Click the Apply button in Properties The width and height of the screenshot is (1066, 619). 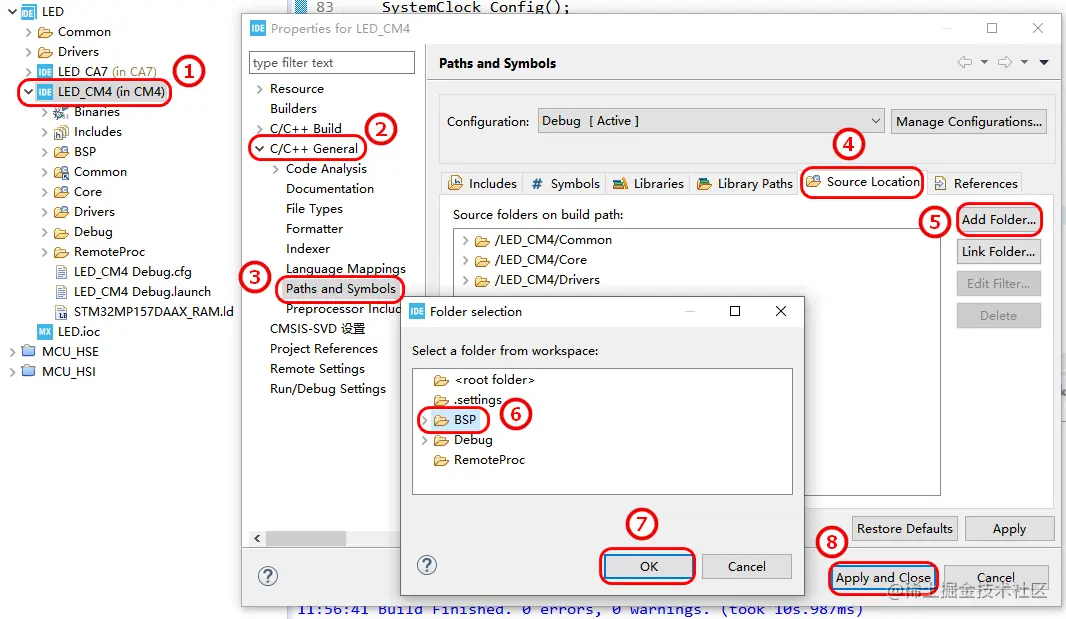(1009, 529)
